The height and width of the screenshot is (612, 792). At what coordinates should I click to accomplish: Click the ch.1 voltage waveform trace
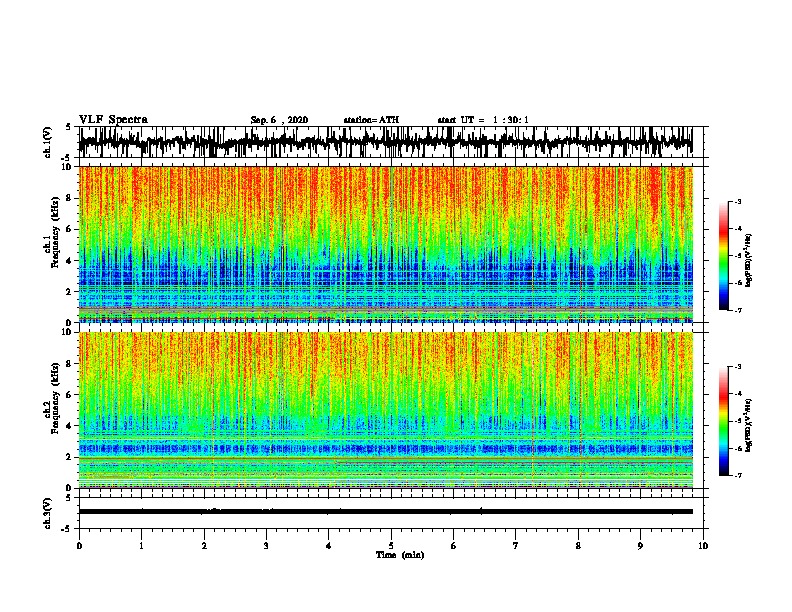tap(386, 142)
